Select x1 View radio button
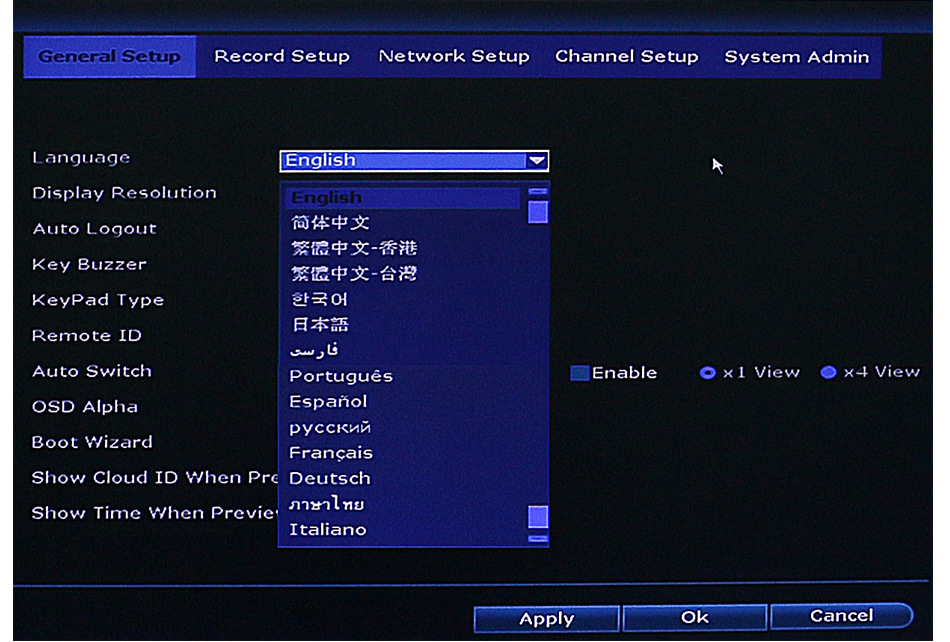This screenshot has width=950, height=642. tap(707, 373)
